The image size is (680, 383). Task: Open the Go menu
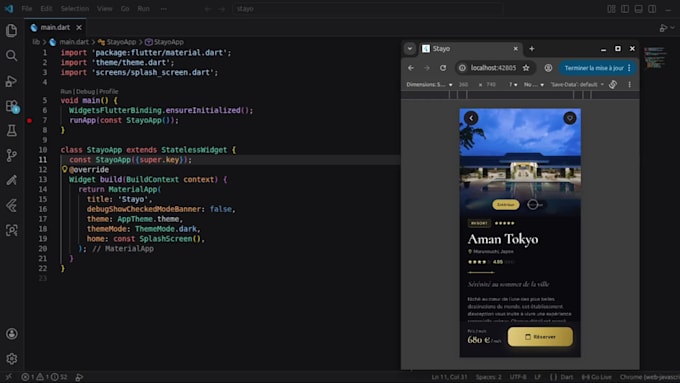[x=125, y=9]
